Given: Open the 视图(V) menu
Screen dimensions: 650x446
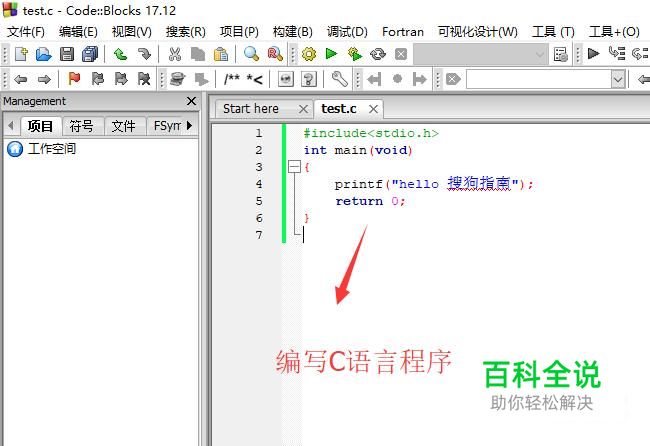Looking at the screenshot, I should click(131, 32).
